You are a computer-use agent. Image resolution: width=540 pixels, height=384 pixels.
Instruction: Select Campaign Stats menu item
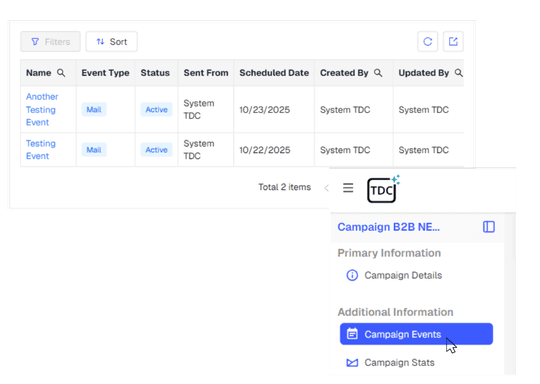tap(391, 363)
